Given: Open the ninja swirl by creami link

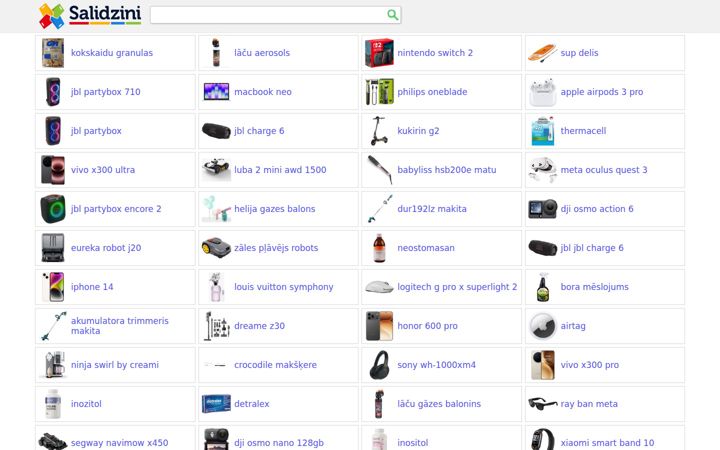Looking at the screenshot, I should coord(115,365).
